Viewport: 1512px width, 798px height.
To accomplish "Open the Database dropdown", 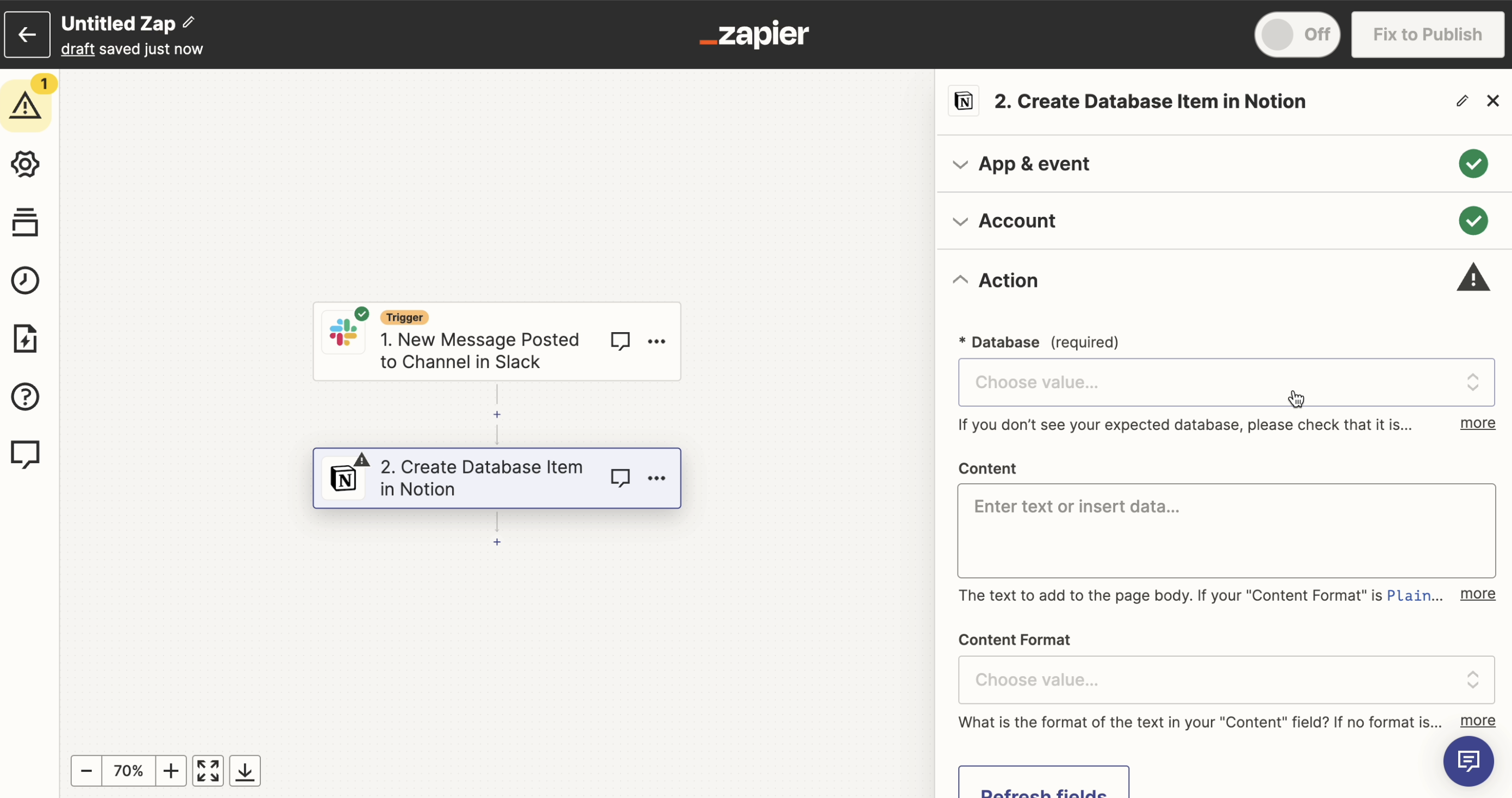I will pyautogui.click(x=1226, y=382).
